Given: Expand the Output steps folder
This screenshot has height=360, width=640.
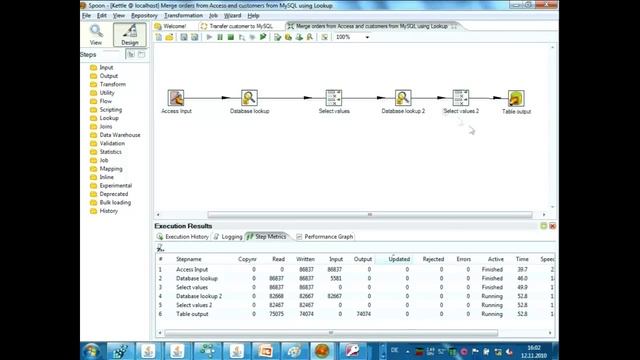Looking at the screenshot, I should coord(104,76).
